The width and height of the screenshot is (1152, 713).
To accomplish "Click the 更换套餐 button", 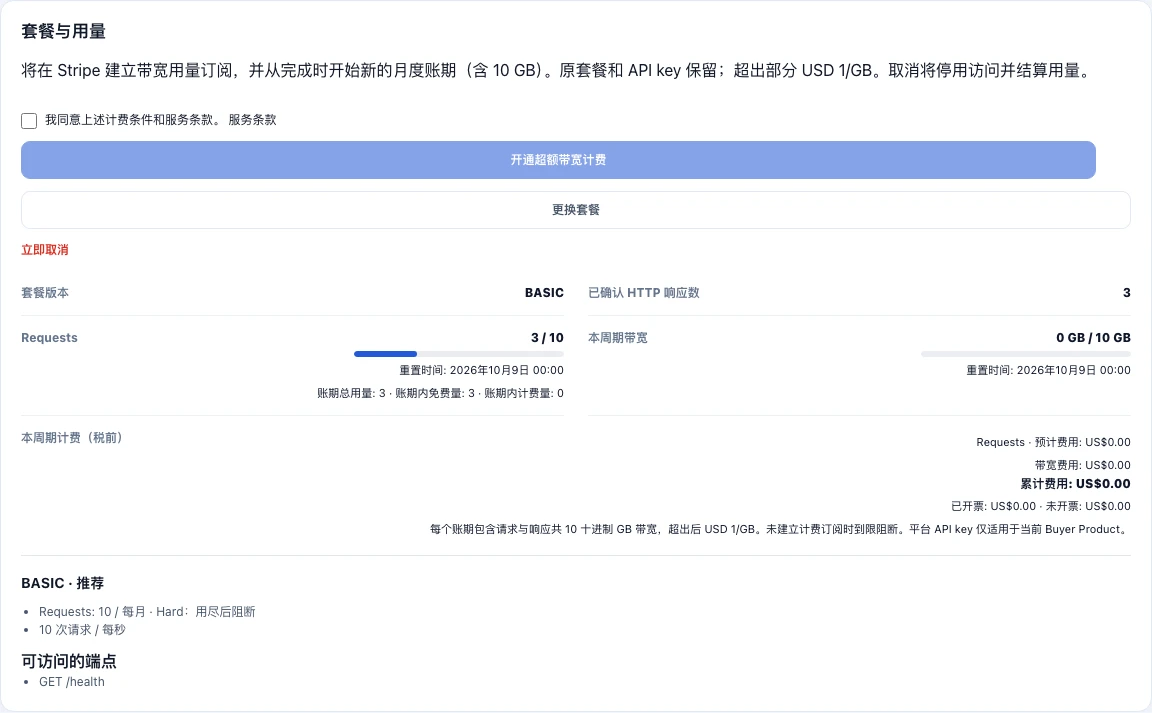I will 576,210.
